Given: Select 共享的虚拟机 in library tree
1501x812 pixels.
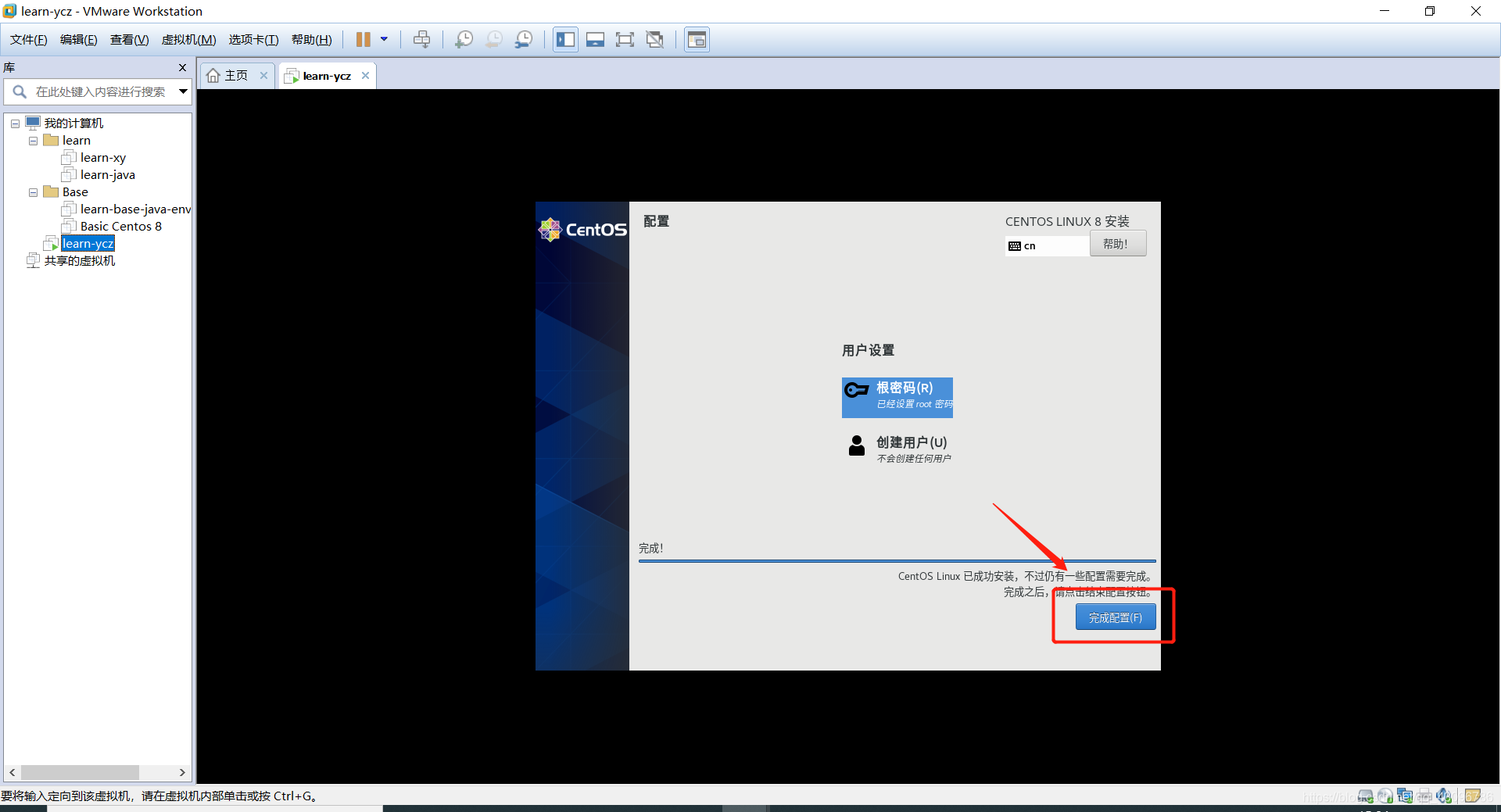Looking at the screenshot, I should (x=80, y=261).
